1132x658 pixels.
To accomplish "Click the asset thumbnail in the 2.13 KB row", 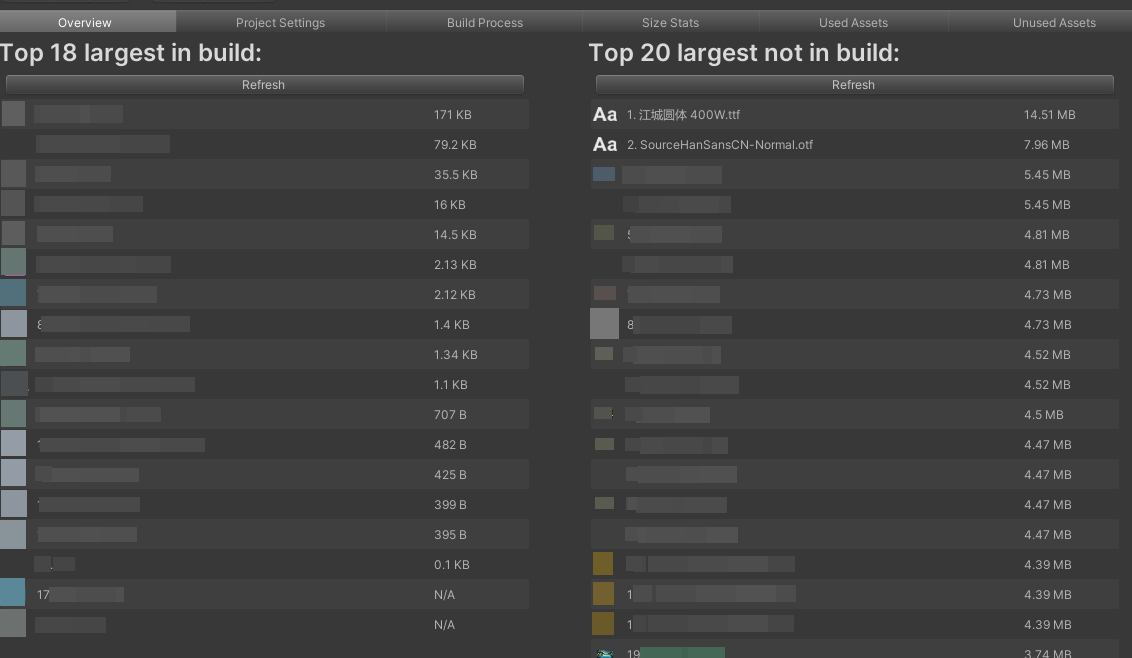I will [13, 264].
